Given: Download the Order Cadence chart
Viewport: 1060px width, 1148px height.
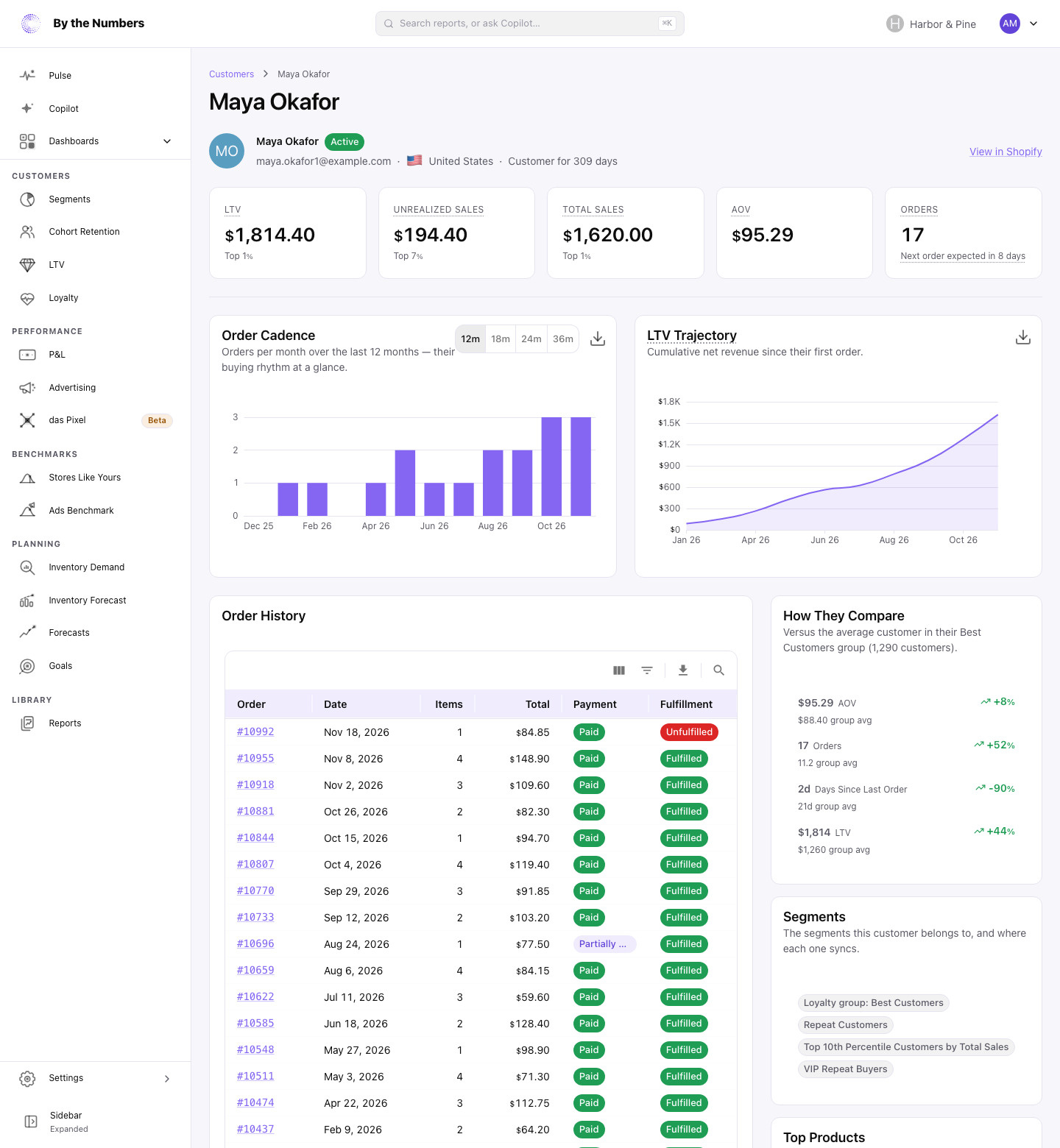Looking at the screenshot, I should (x=598, y=339).
